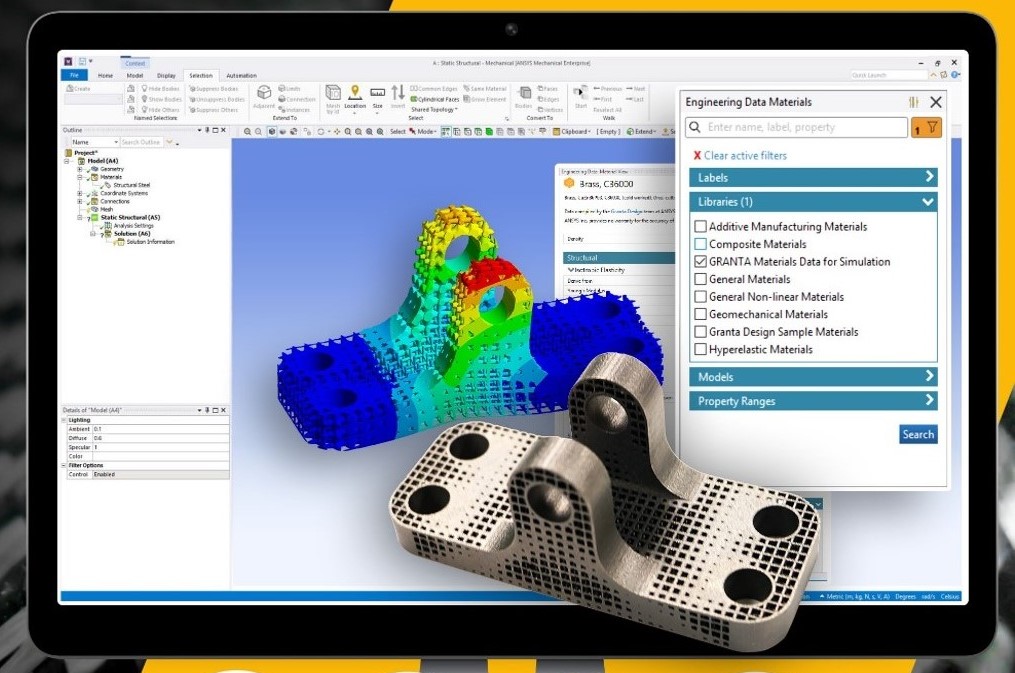Click Search in Engineering Data Materials
This screenshot has height=673, width=1015.
pyautogui.click(x=918, y=434)
